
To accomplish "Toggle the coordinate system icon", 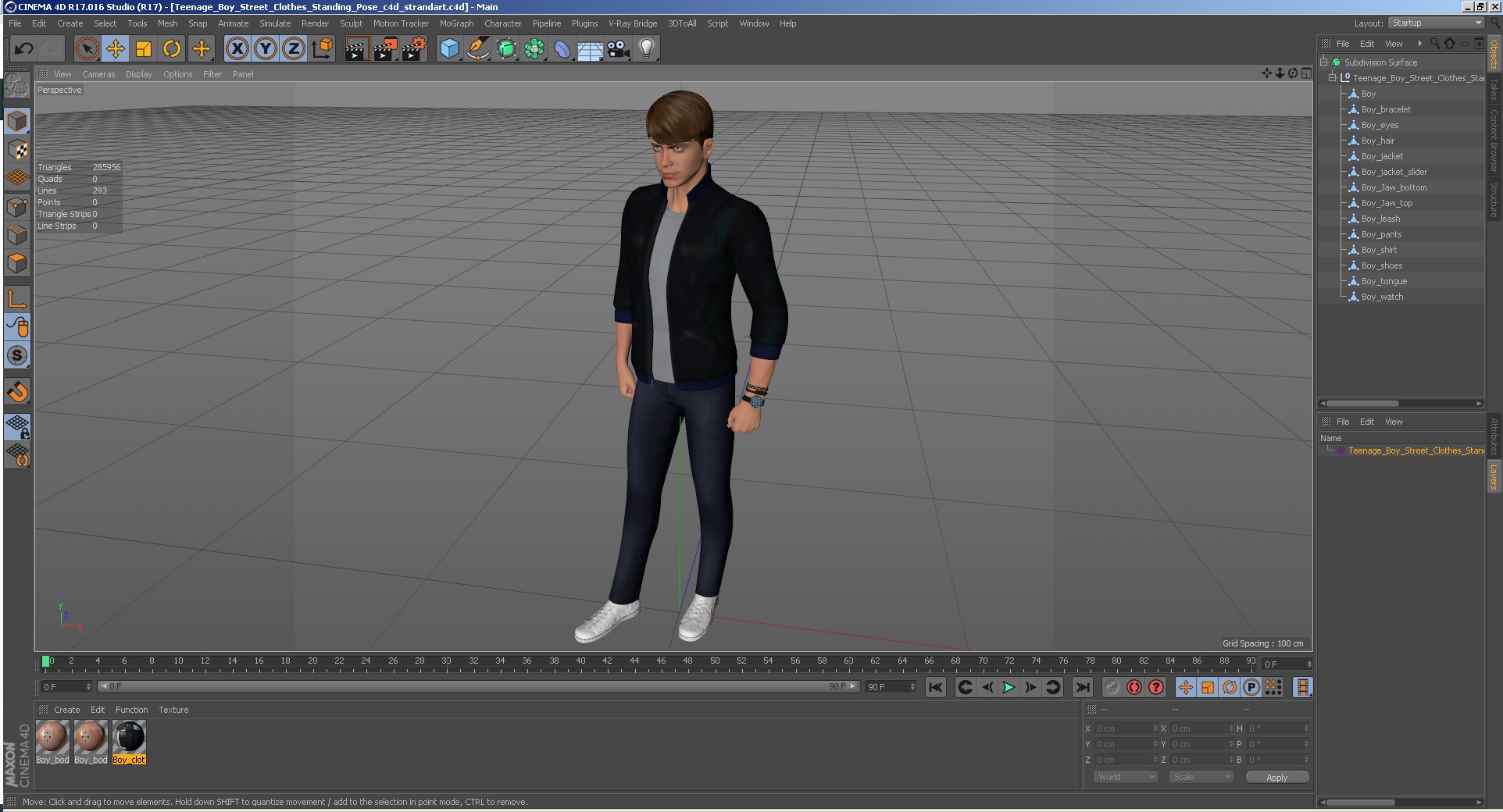I will pyautogui.click(x=322, y=49).
